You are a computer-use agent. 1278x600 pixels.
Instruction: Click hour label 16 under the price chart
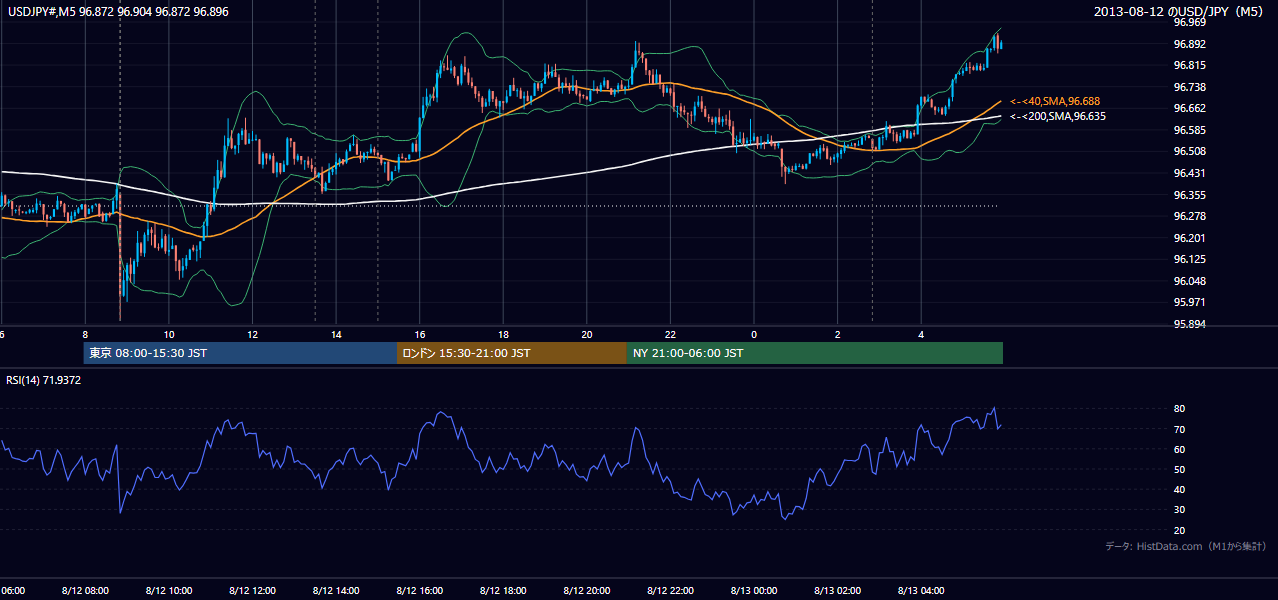point(420,334)
